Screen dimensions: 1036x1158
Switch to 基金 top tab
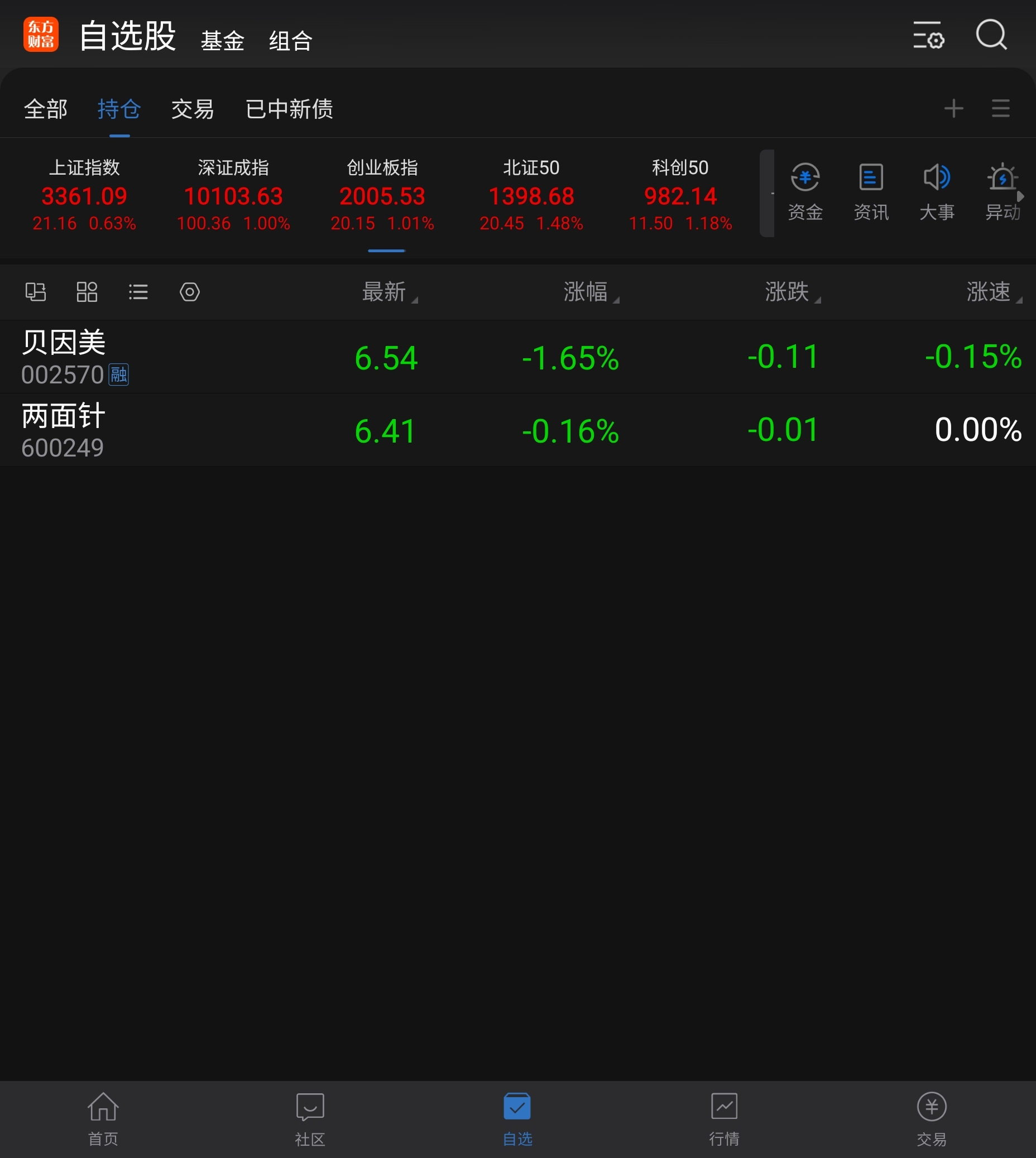coord(222,40)
